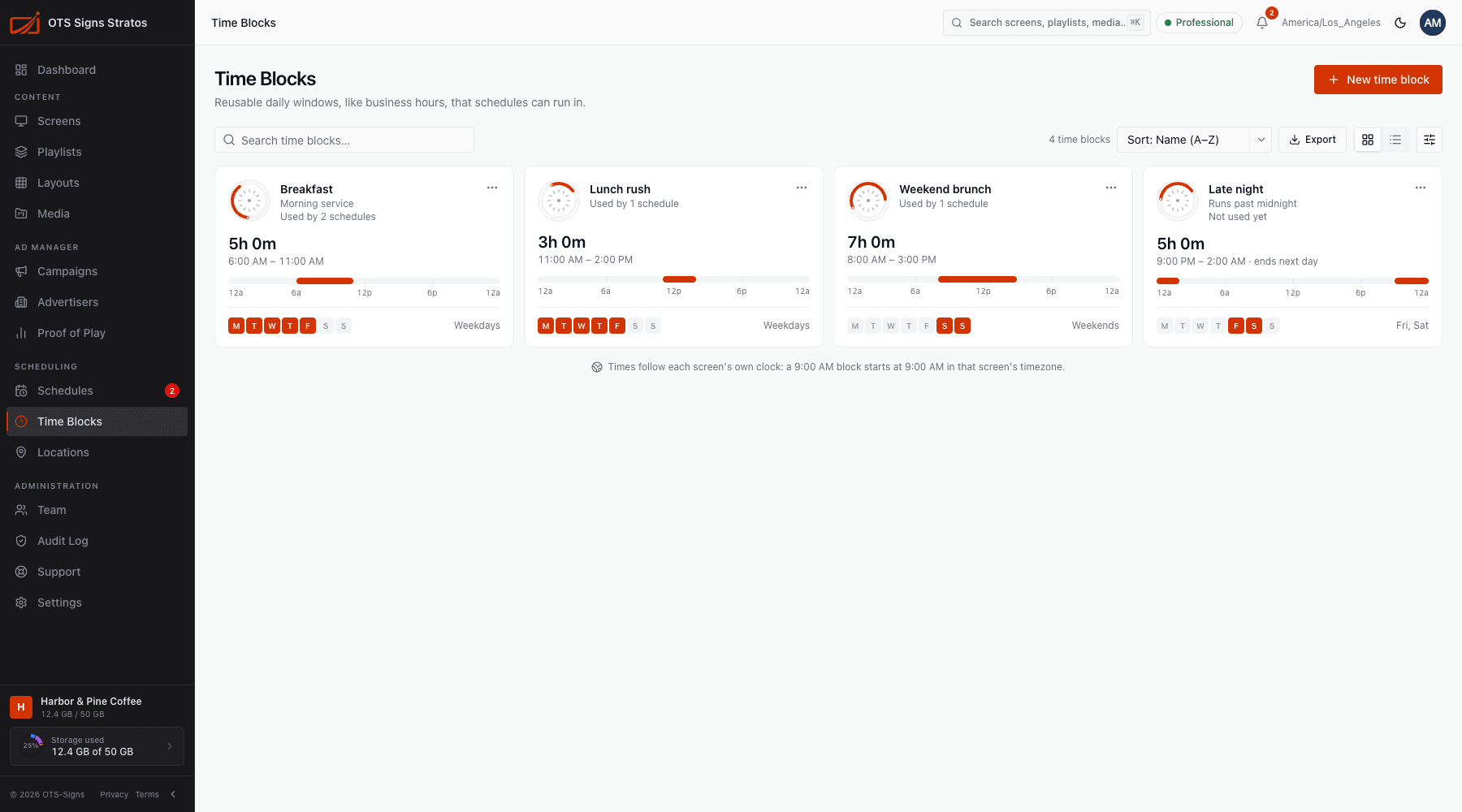The image size is (1462, 812).
Task: Open the Terms link
Action: pos(147,794)
